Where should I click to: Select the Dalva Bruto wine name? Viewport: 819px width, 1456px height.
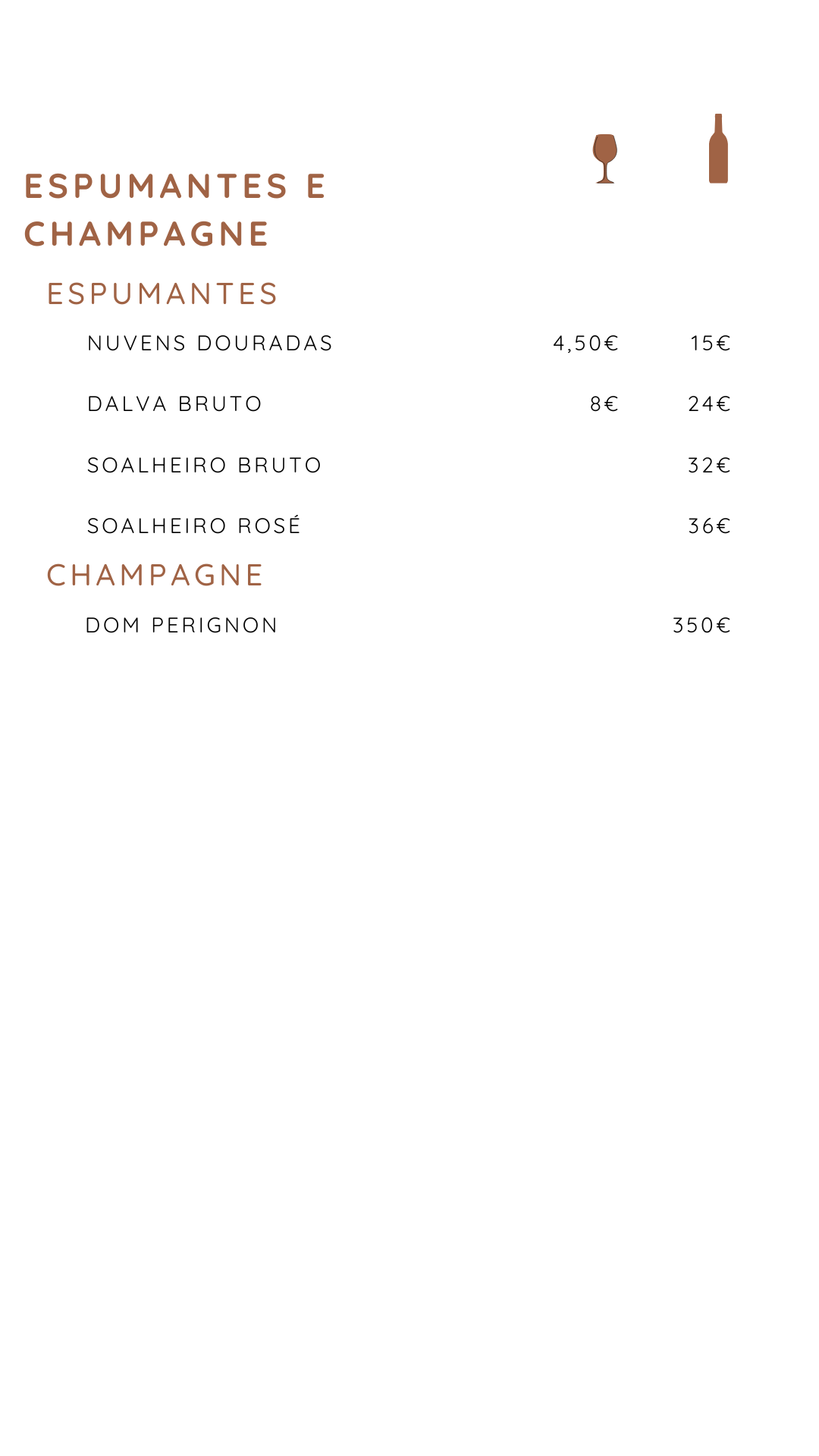point(174,404)
